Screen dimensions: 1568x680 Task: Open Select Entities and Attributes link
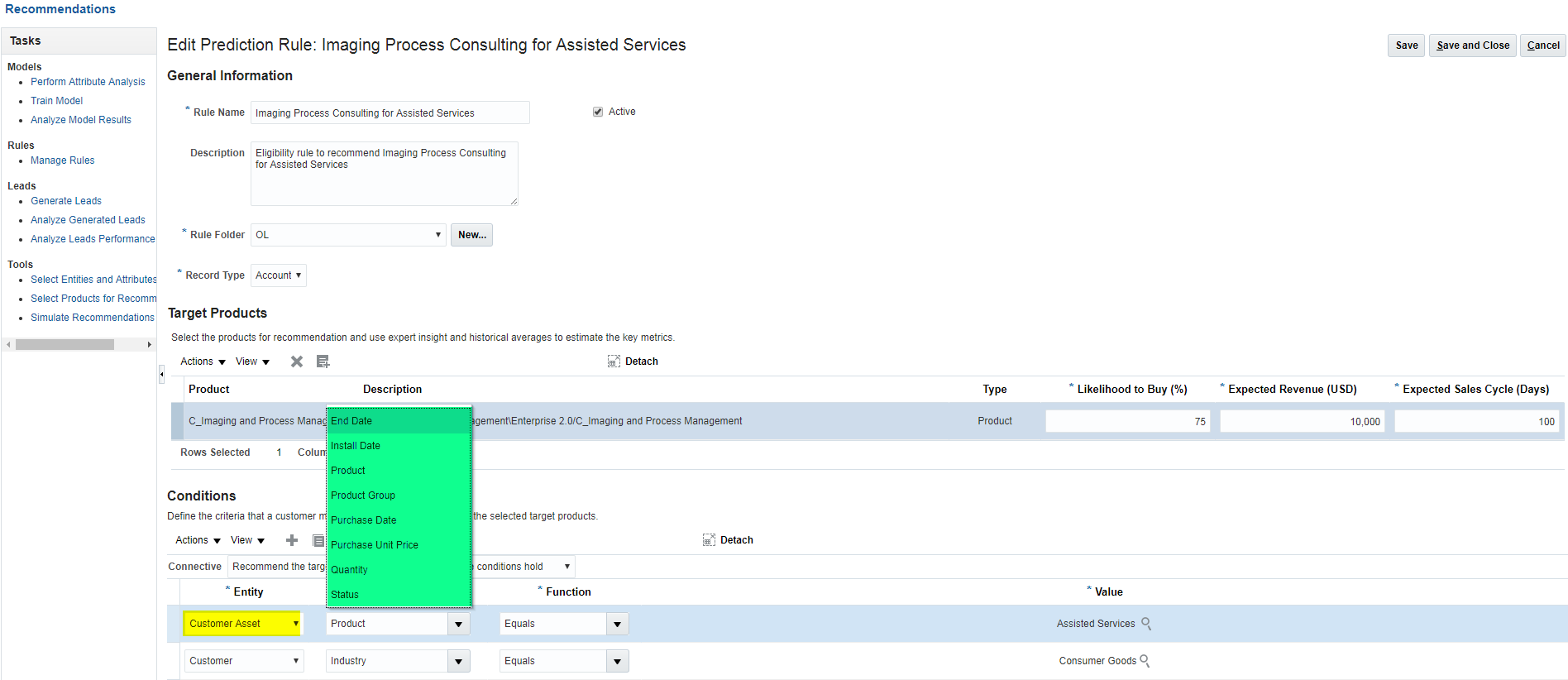tap(93, 280)
